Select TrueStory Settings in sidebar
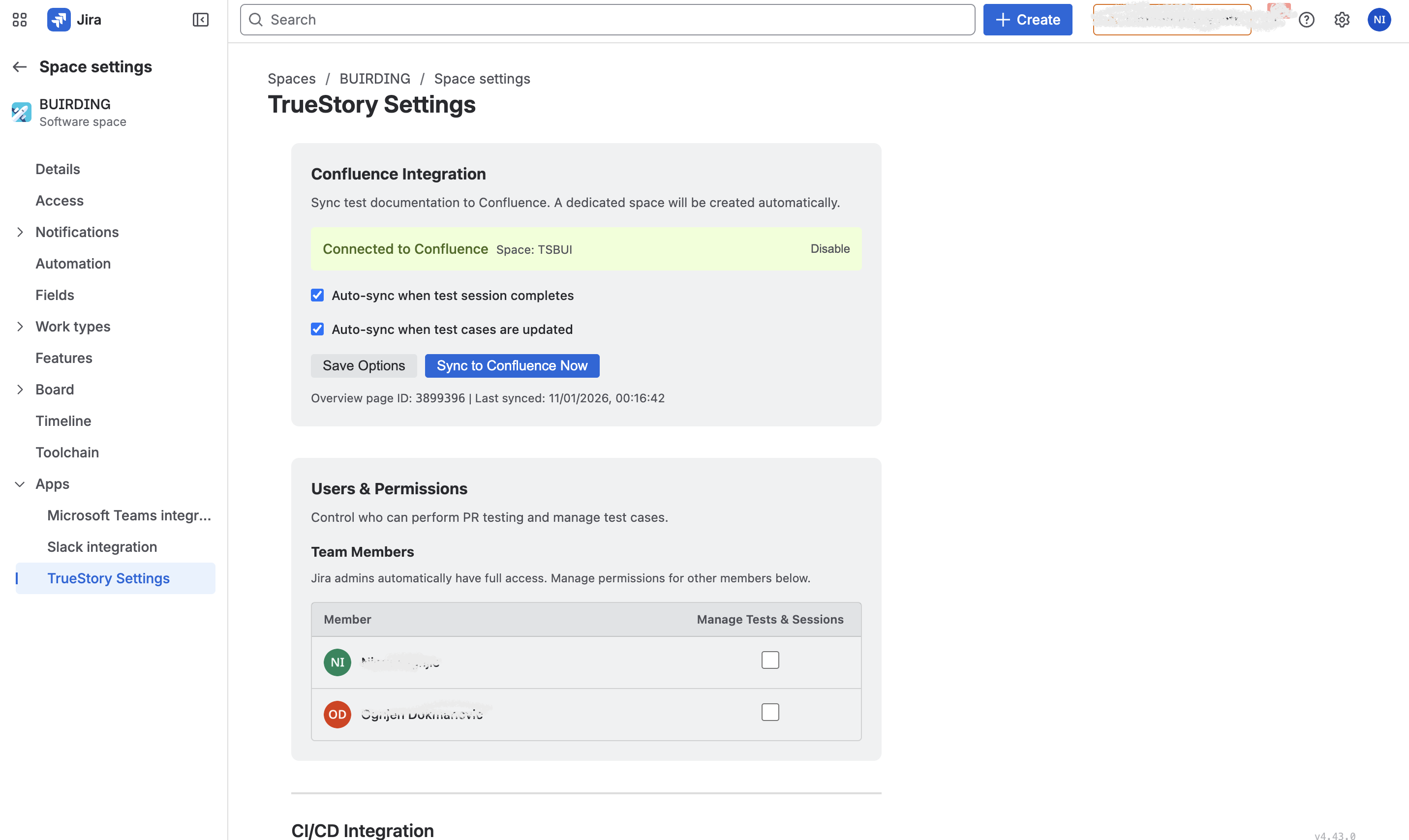 pos(116,578)
